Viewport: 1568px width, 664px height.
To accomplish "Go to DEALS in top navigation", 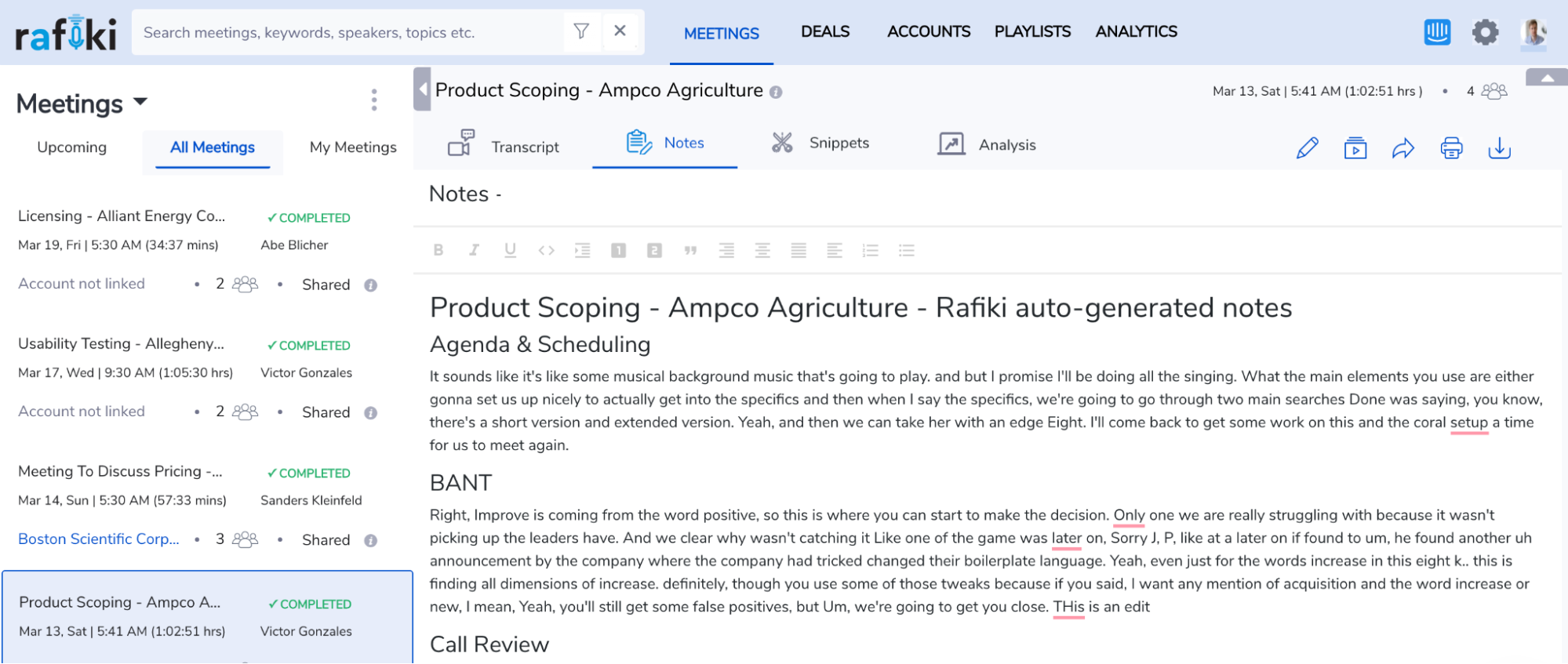I will pos(825,31).
